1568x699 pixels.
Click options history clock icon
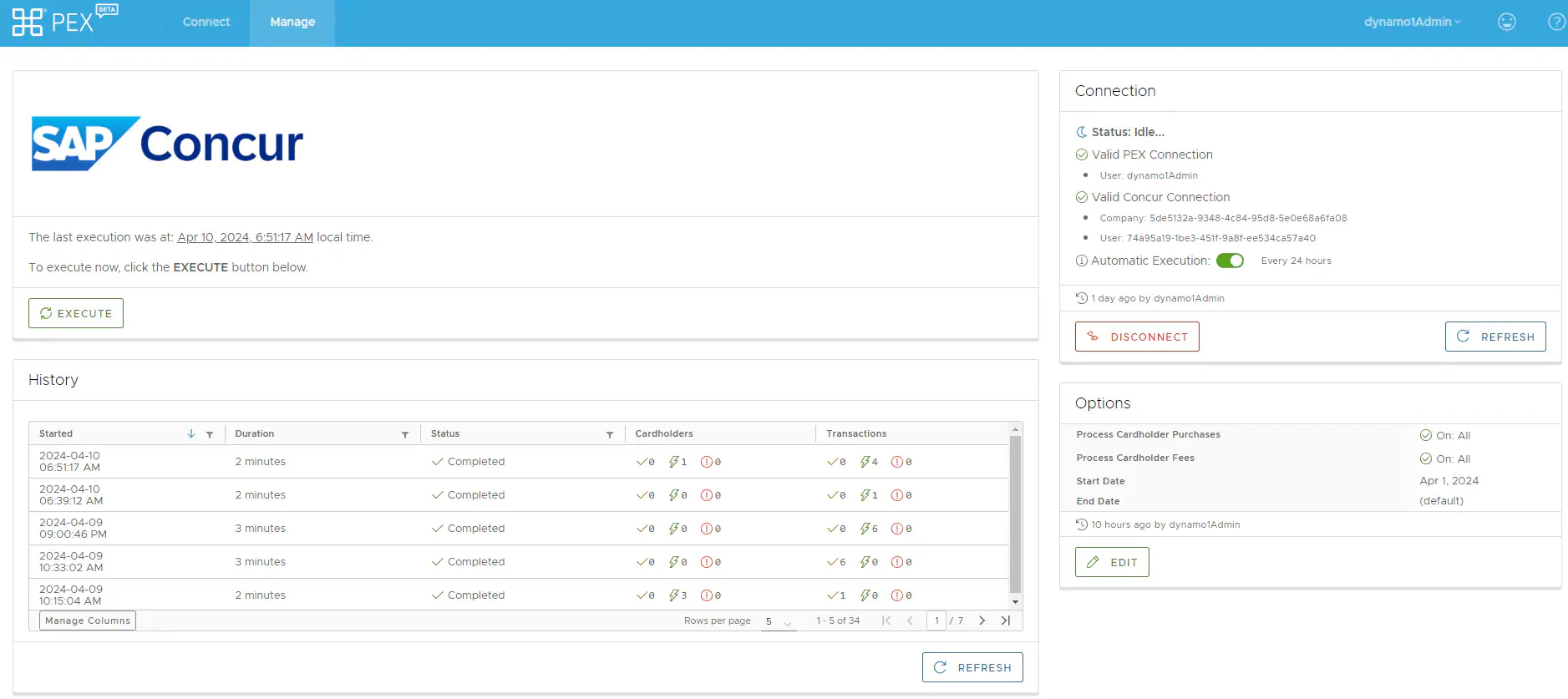[x=1081, y=524]
